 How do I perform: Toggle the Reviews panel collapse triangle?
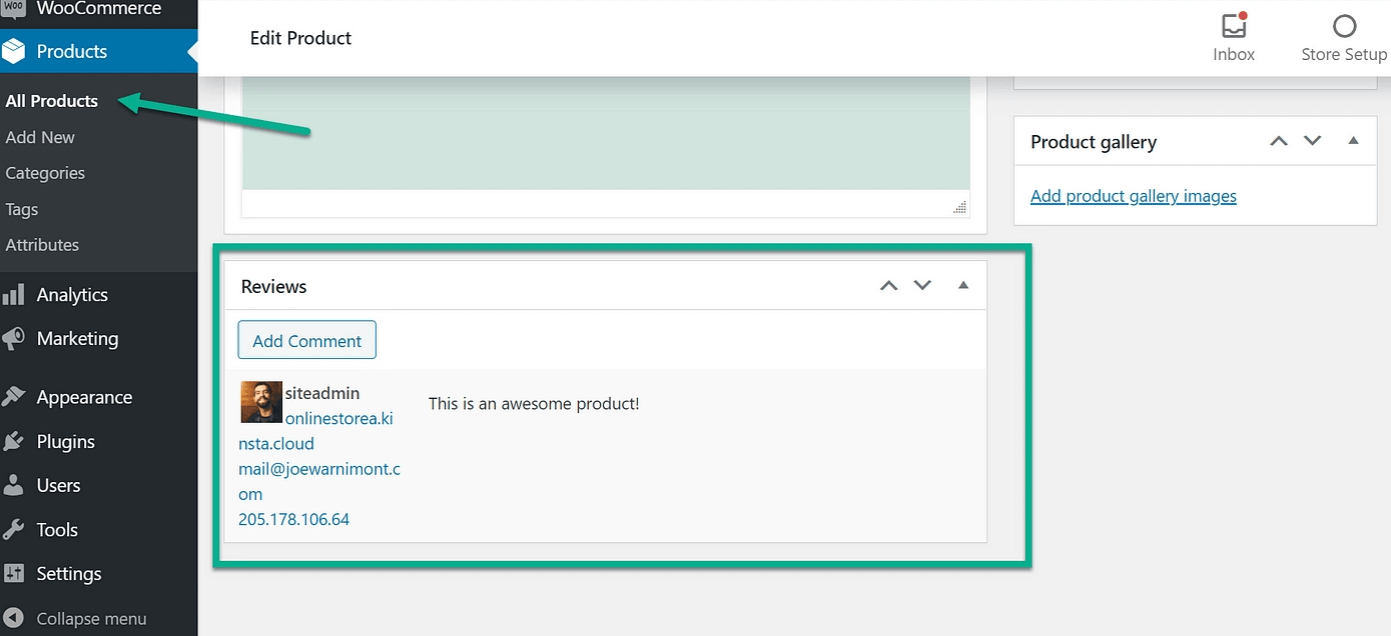[x=963, y=286]
